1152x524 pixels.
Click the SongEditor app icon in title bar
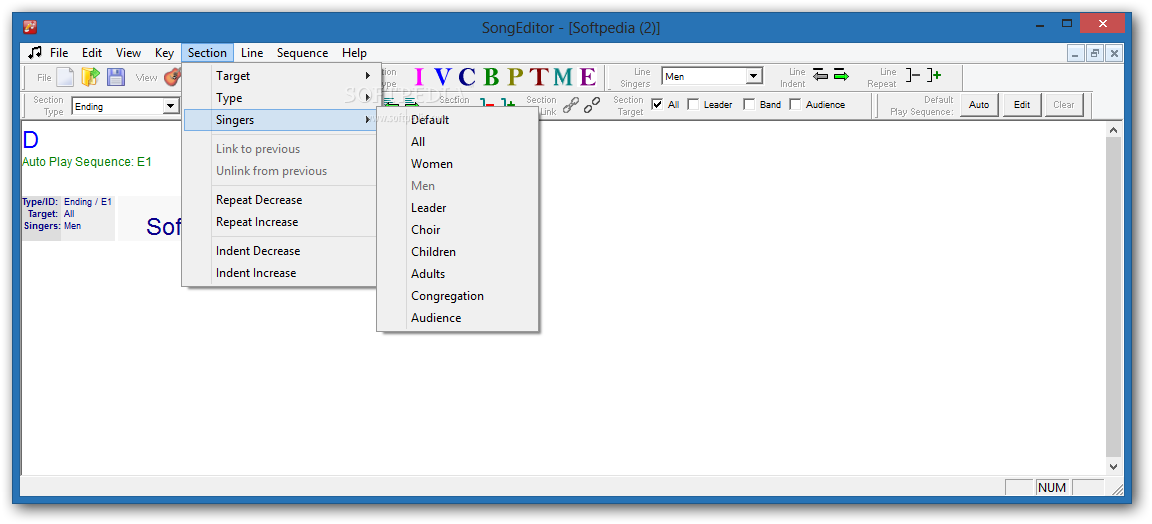pos(30,28)
